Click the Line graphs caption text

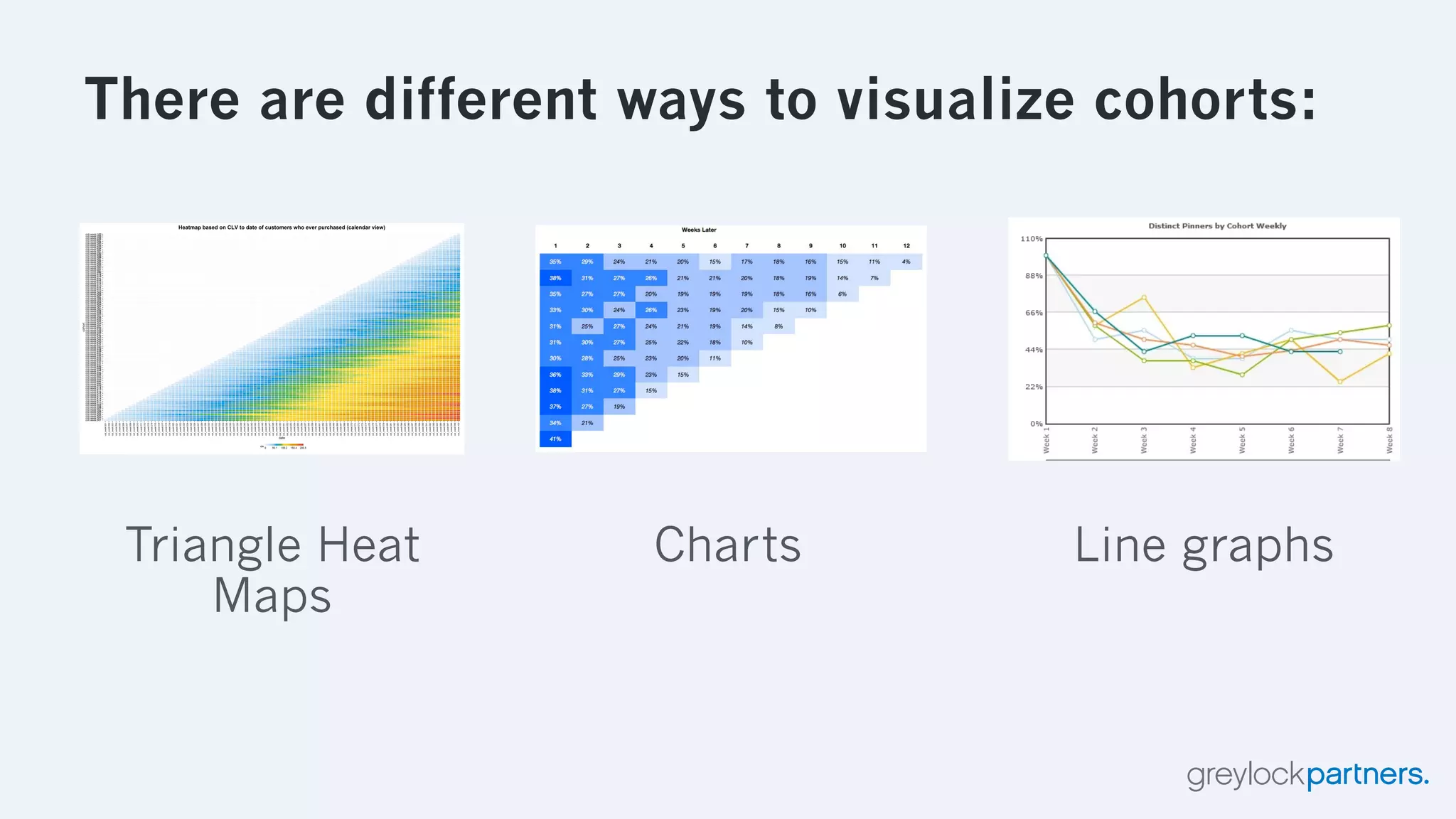coord(1203,545)
